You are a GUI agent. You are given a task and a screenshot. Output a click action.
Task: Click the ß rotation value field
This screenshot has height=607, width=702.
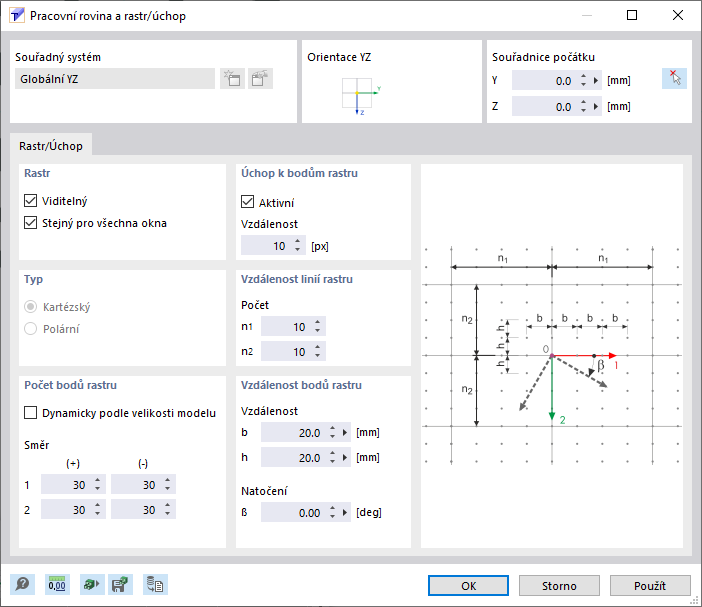tap(294, 513)
